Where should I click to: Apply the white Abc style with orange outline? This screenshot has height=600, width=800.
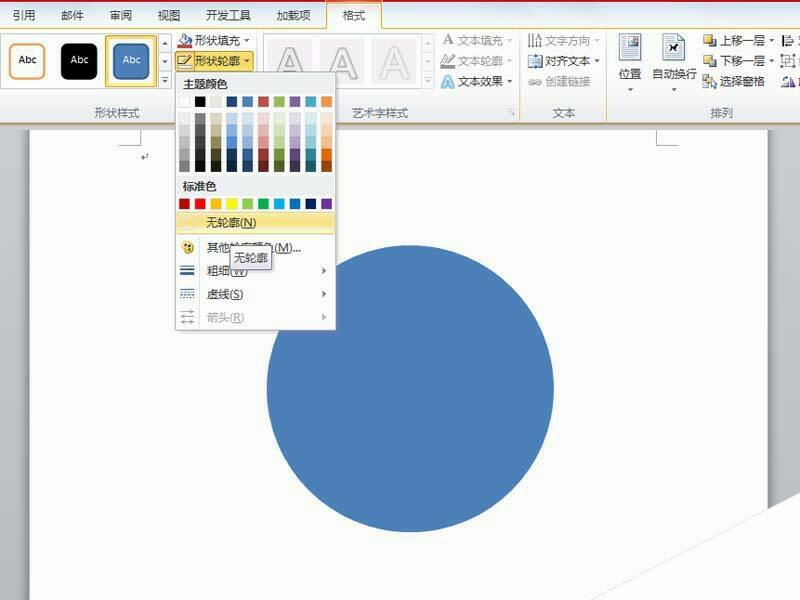click(27, 61)
